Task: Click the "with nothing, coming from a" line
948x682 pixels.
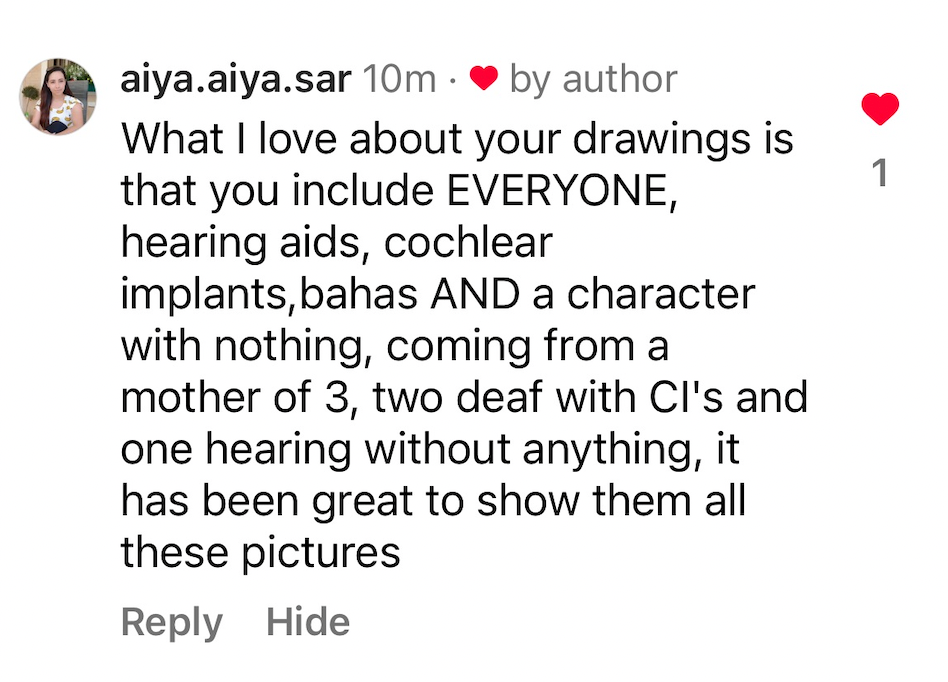Action: 395,346
